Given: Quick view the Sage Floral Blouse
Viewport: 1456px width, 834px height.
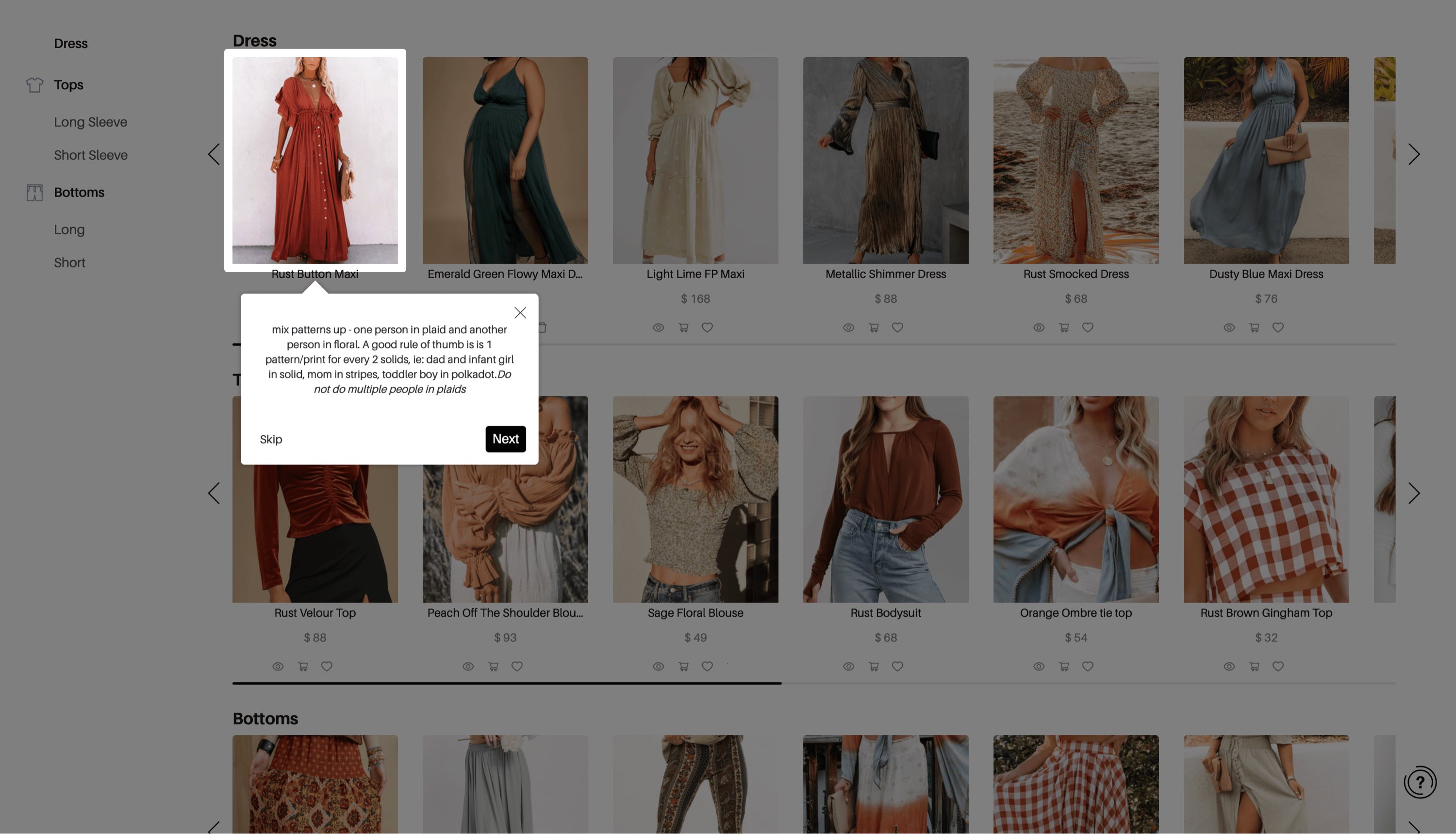Looking at the screenshot, I should coord(659,666).
